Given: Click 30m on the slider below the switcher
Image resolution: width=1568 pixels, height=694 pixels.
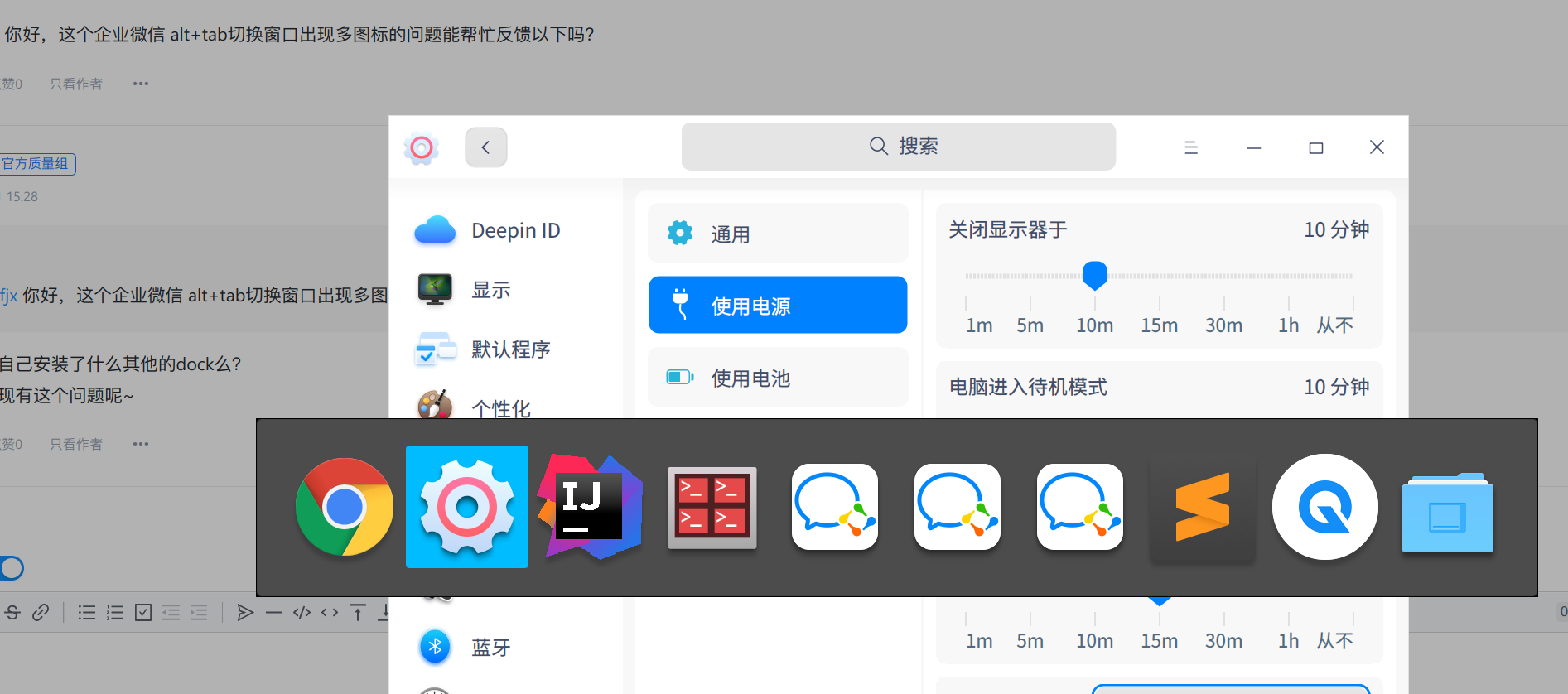Looking at the screenshot, I should click(1223, 641).
